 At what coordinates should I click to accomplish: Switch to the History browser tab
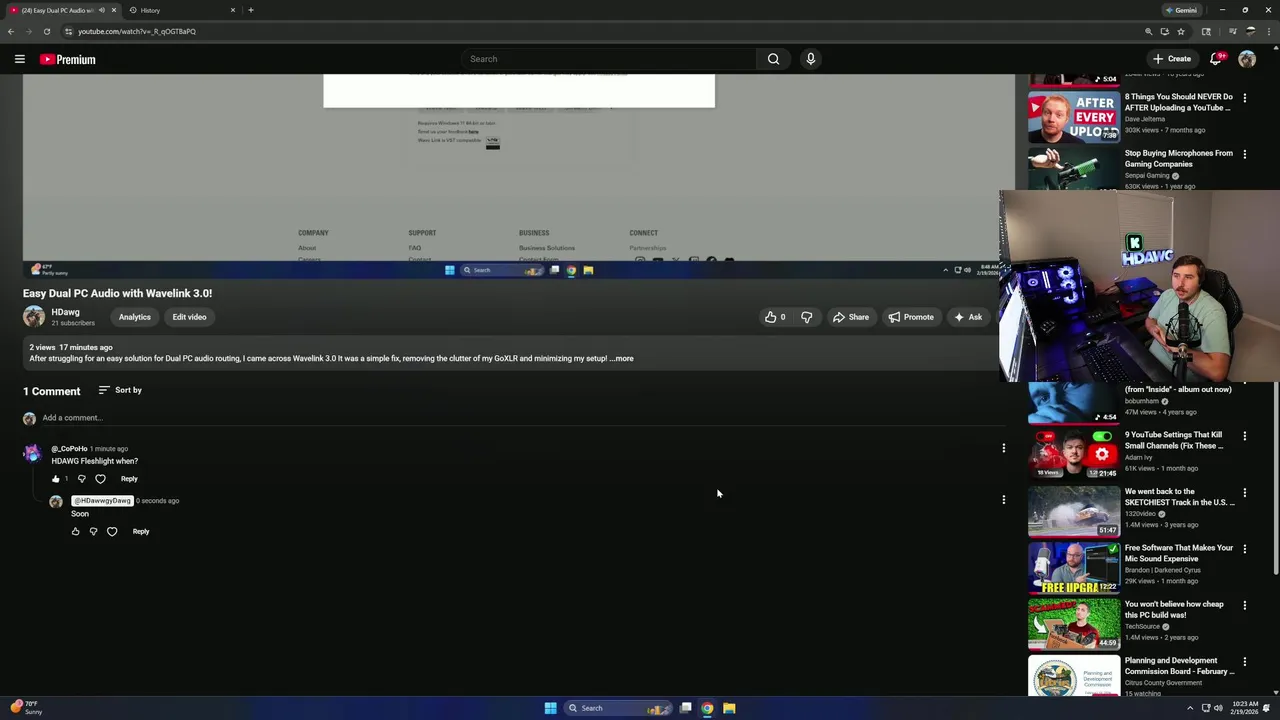click(x=182, y=10)
